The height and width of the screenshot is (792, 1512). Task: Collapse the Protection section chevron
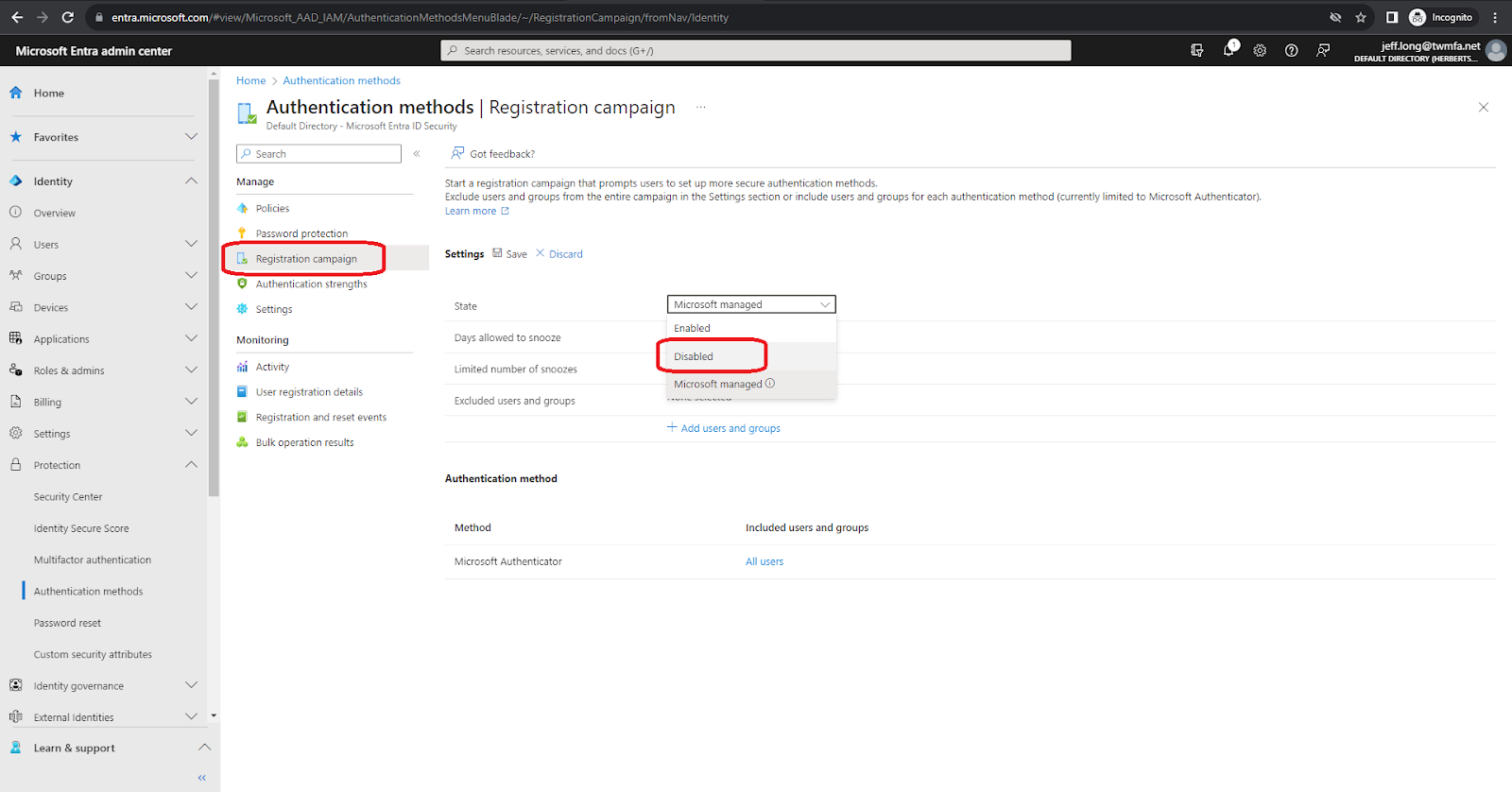click(191, 465)
